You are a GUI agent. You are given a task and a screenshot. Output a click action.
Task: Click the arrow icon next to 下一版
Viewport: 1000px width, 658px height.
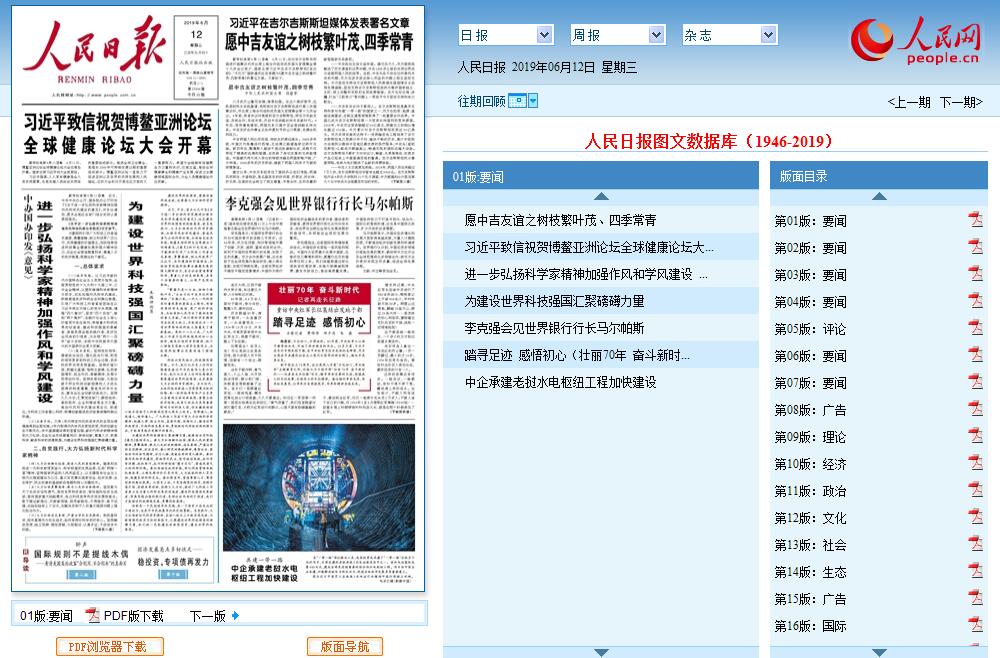(236, 616)
